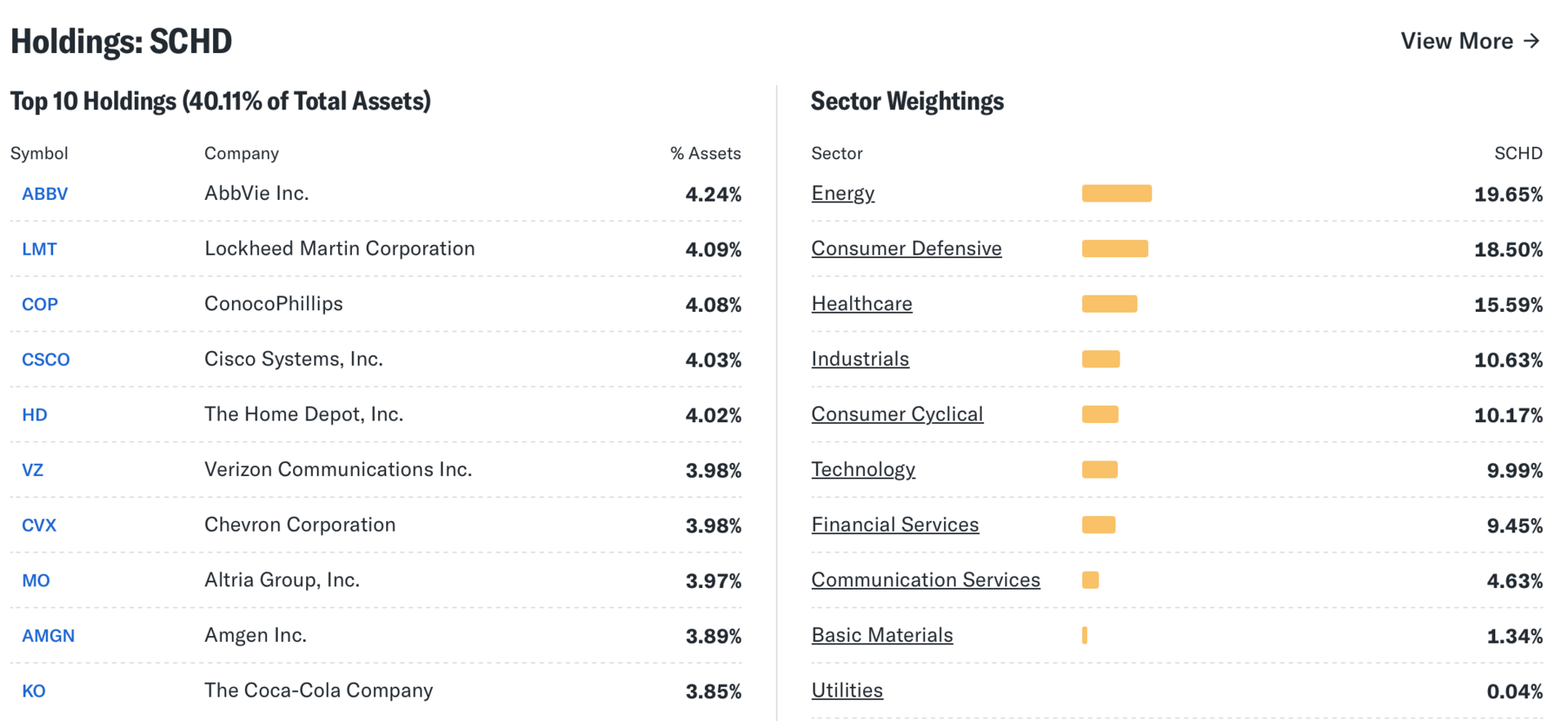This screenshot has width=1568, height=721.
Task: Open the ABBV ticker symbol link
Action: (x=45, y=194)
